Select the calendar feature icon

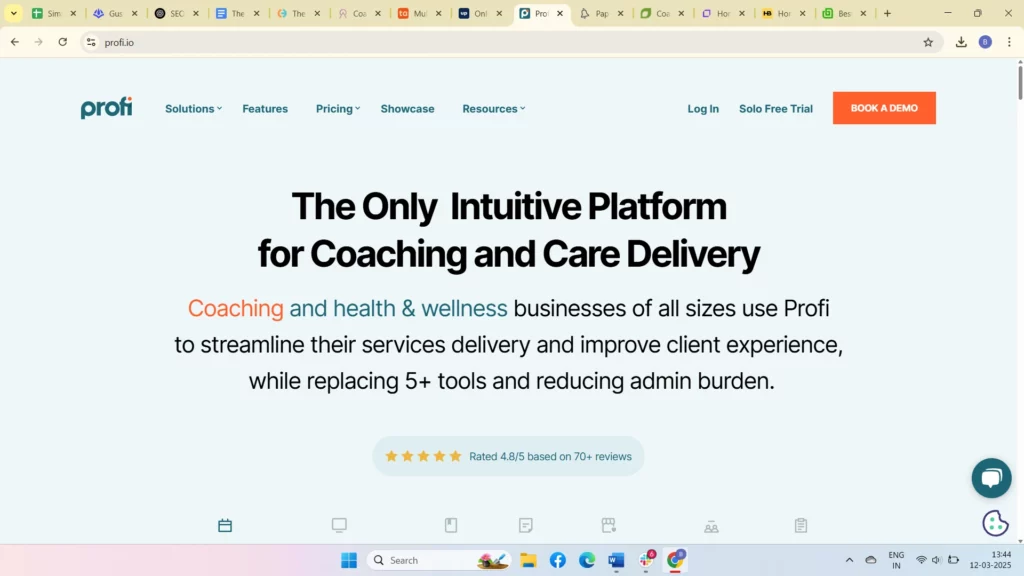click(225, 526)
